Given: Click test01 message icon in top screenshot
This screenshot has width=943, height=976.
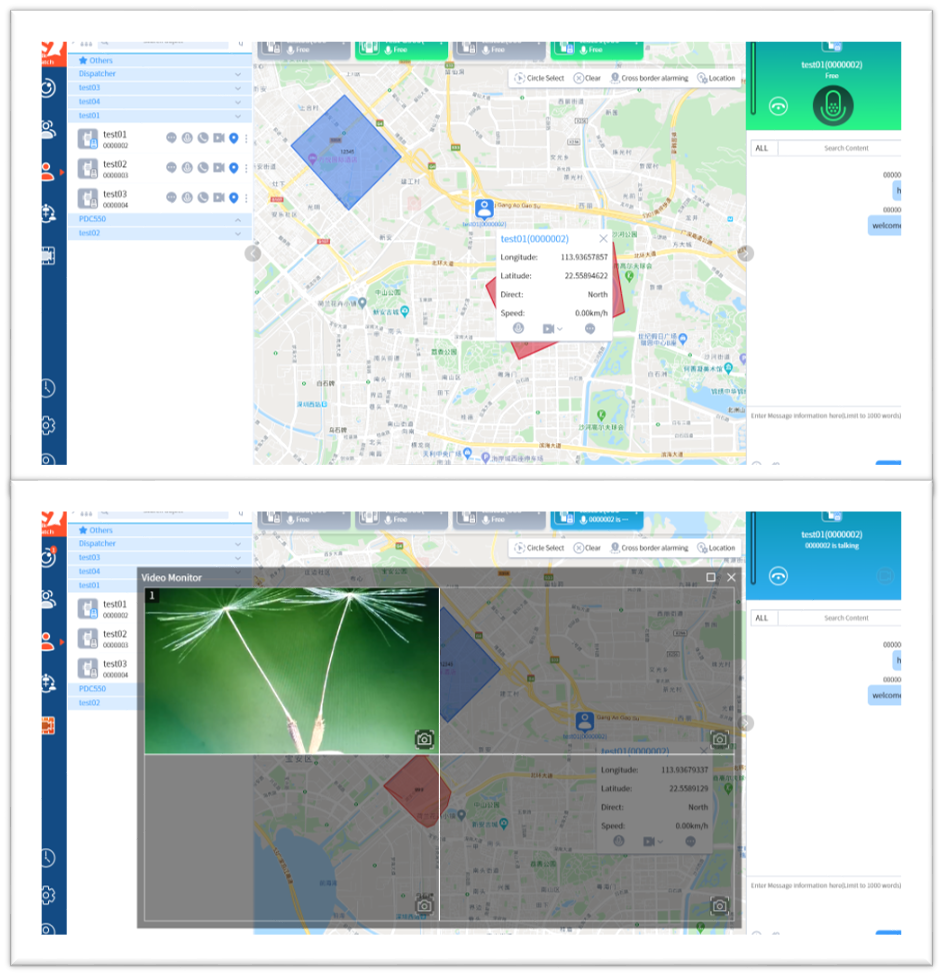Looking at the screenshot, I should point(171,138).
